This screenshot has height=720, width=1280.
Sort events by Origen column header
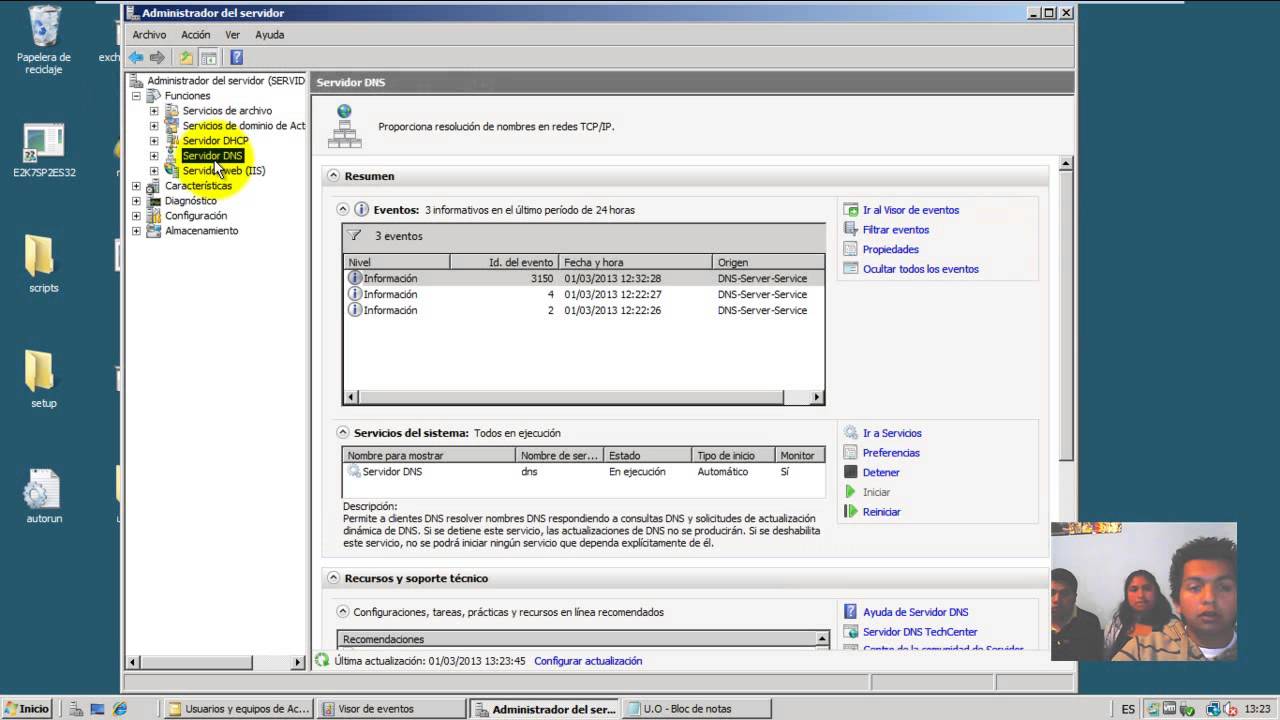[769, 262]
